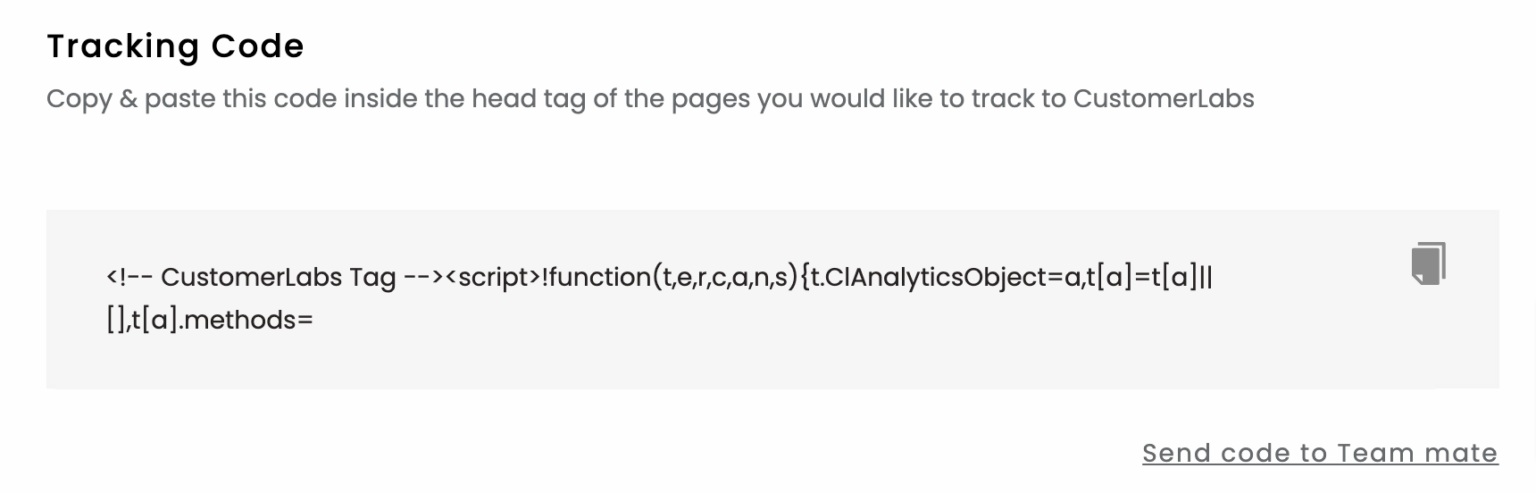Image resolution: width=1536 pixels, height=493 pixels.
Task: Click "t[a]=t[a]||" at the first code line end
Action: (1149, 277)
